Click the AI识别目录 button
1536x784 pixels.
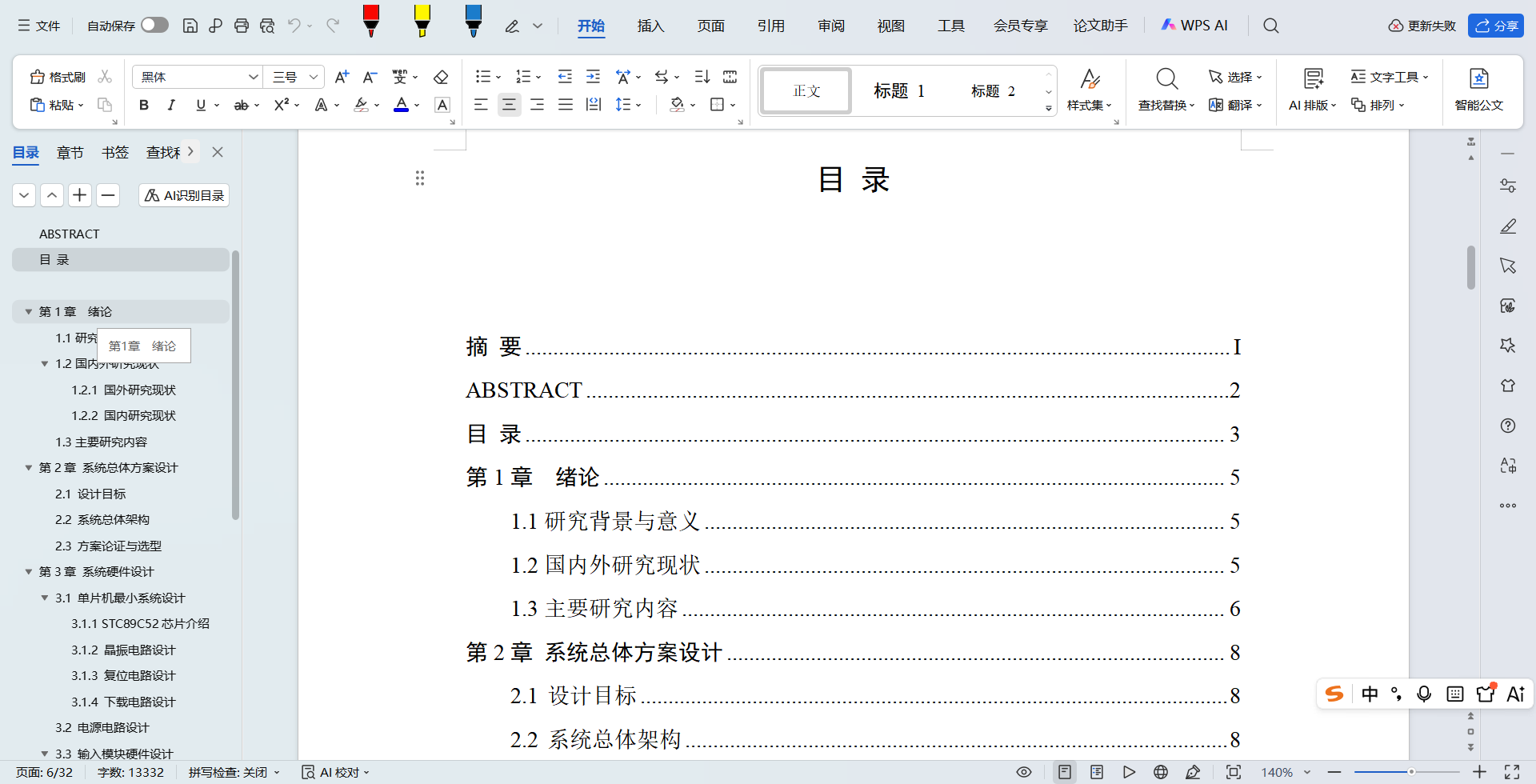tap(184, 195)
